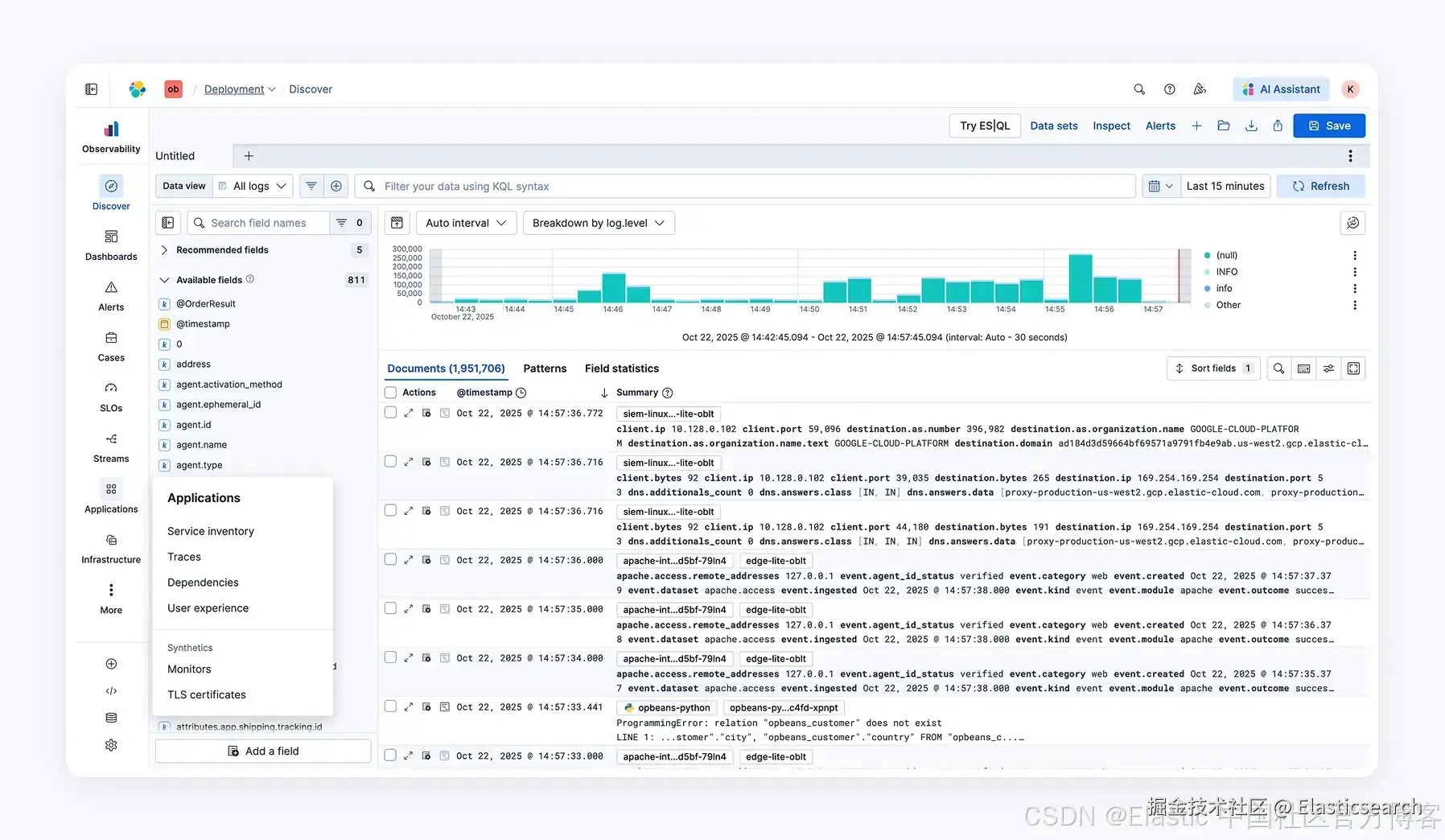
Task: Click the Last 15 minutes time range
Action: pyautogui.click(x=1225, y=186)
